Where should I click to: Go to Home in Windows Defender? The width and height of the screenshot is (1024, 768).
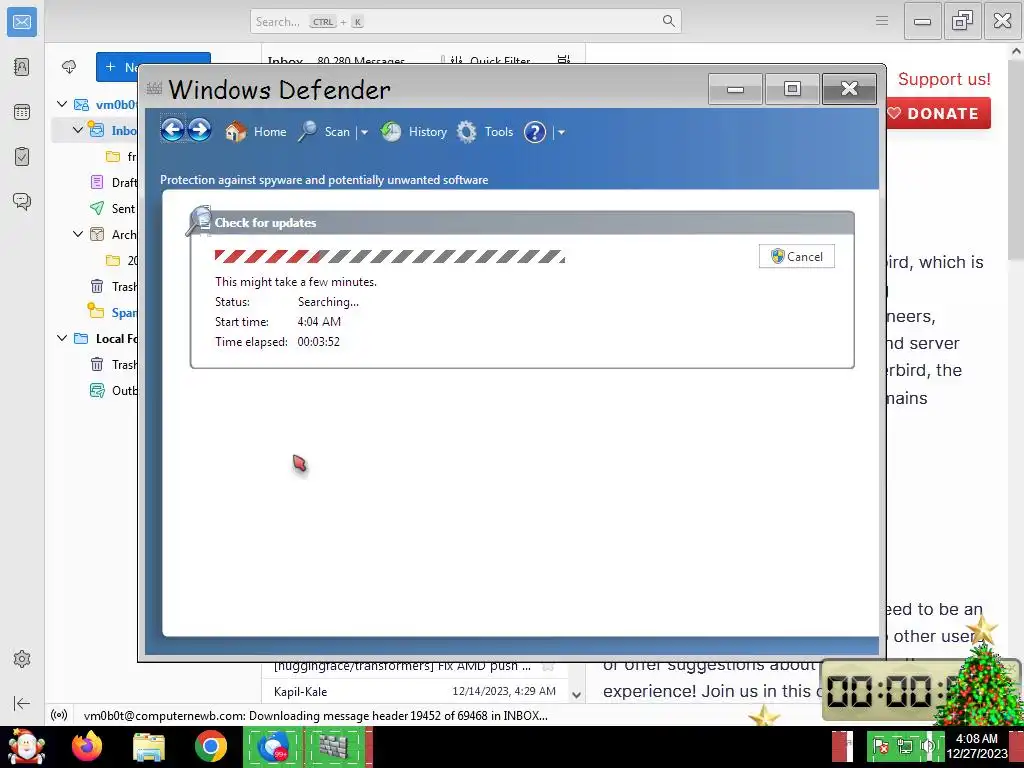255,132
